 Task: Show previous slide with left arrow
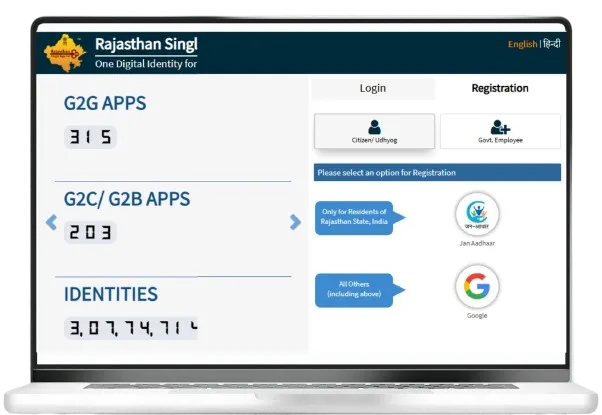click(x=51, y=222)
